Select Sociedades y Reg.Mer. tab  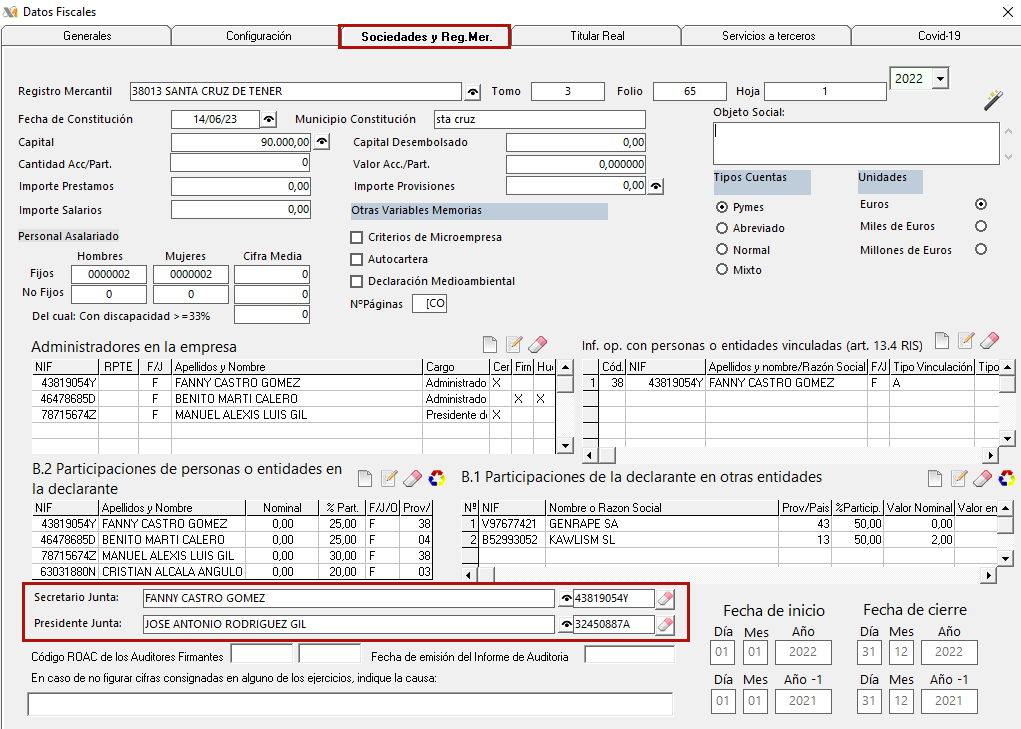pos(426,36)
